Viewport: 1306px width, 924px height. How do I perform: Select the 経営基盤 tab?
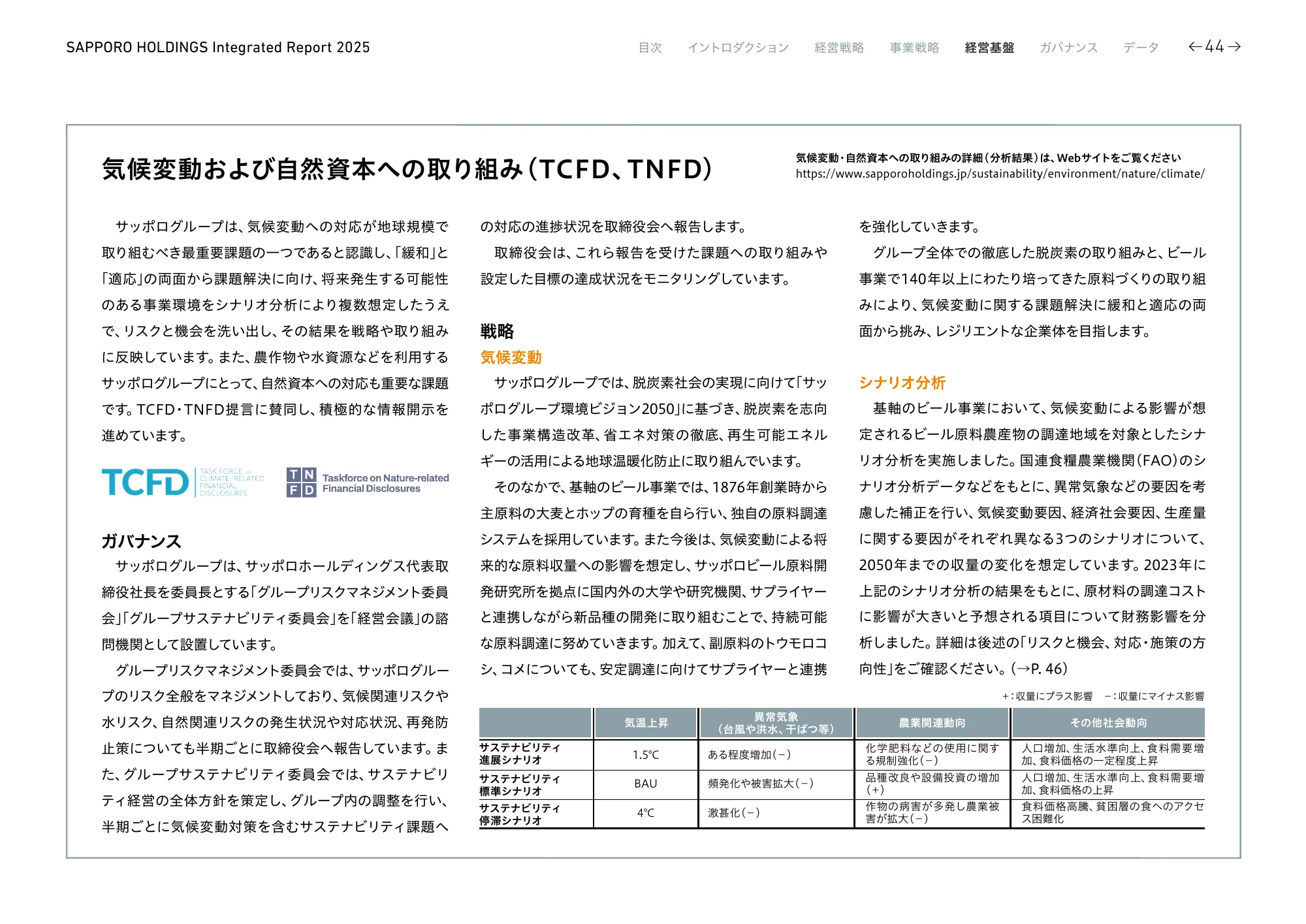click(x=989, y=48)
